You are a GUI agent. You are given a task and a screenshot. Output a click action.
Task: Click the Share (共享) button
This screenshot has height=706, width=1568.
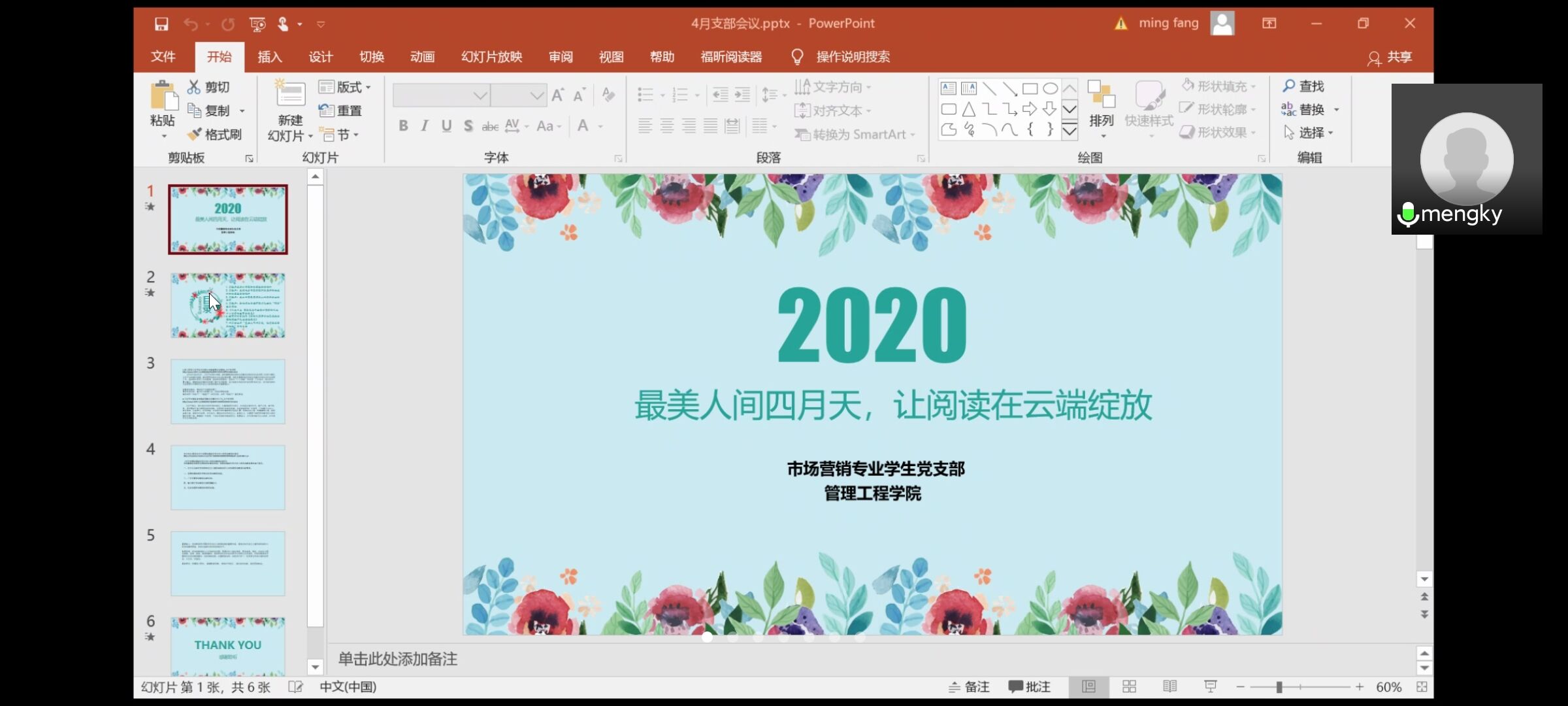(1390, 58)
